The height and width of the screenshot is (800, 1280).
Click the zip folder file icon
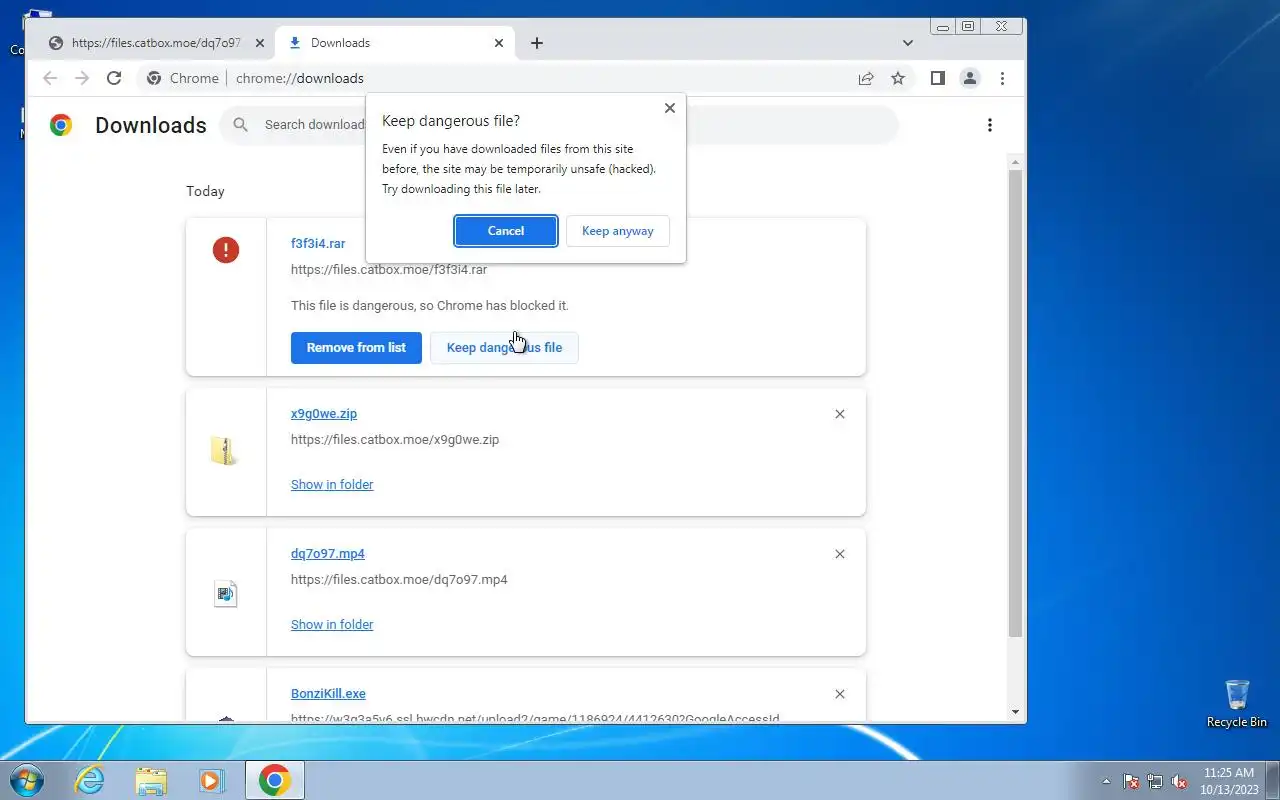(225, 451)
